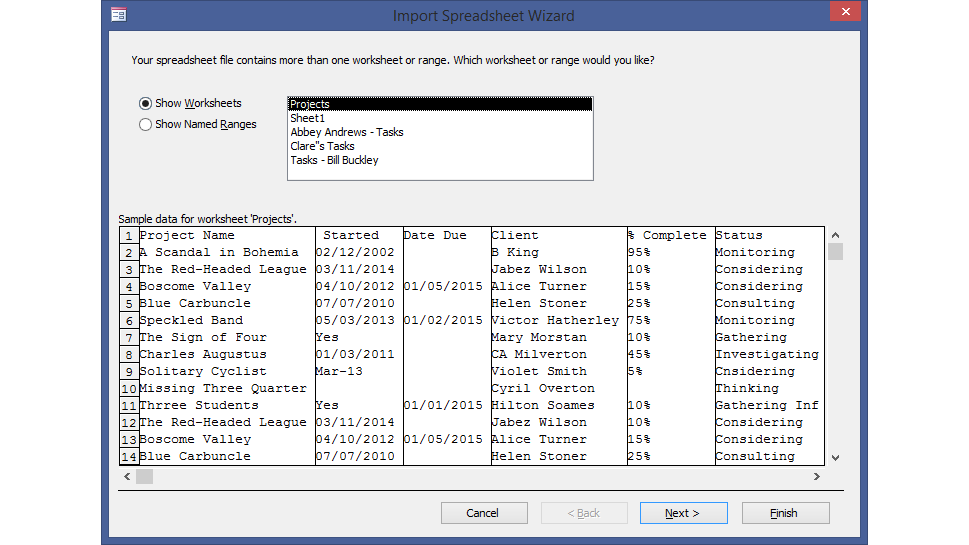Click the 'Started' header cell

pos(359,235)
